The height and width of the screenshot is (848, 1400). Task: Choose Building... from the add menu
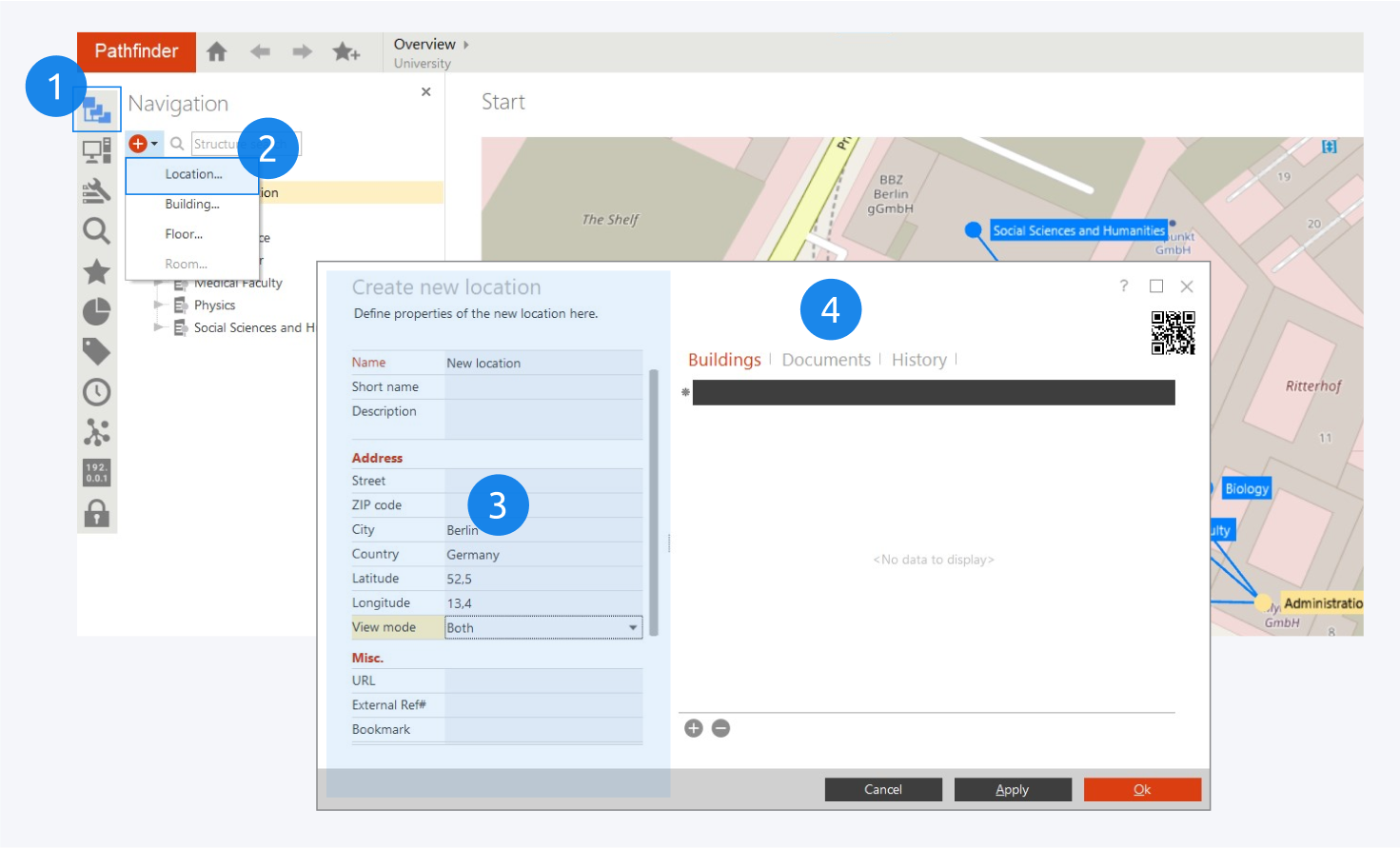[x=192, y=204]
